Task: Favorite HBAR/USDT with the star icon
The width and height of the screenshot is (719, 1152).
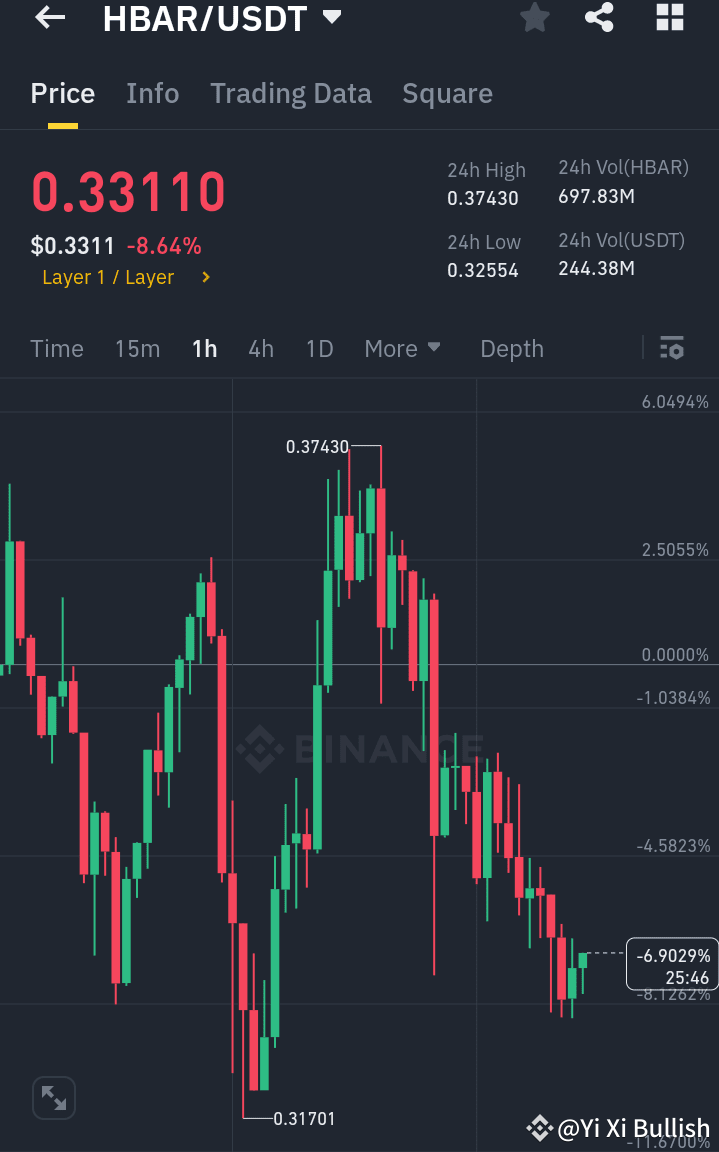Action: [x=534, y=17]
